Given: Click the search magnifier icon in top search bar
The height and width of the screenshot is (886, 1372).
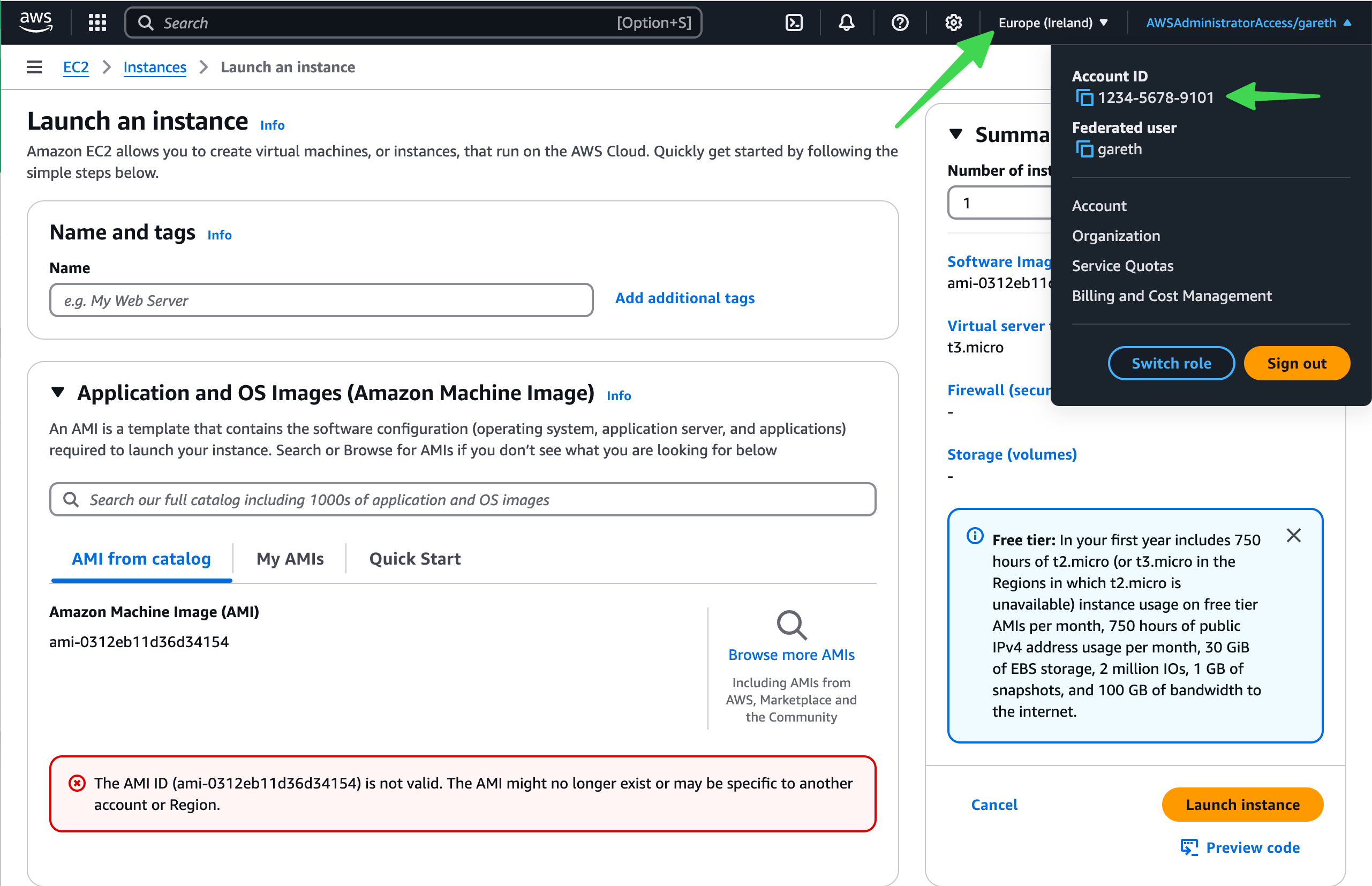Looking at the screenshot, I should (146, 22).
